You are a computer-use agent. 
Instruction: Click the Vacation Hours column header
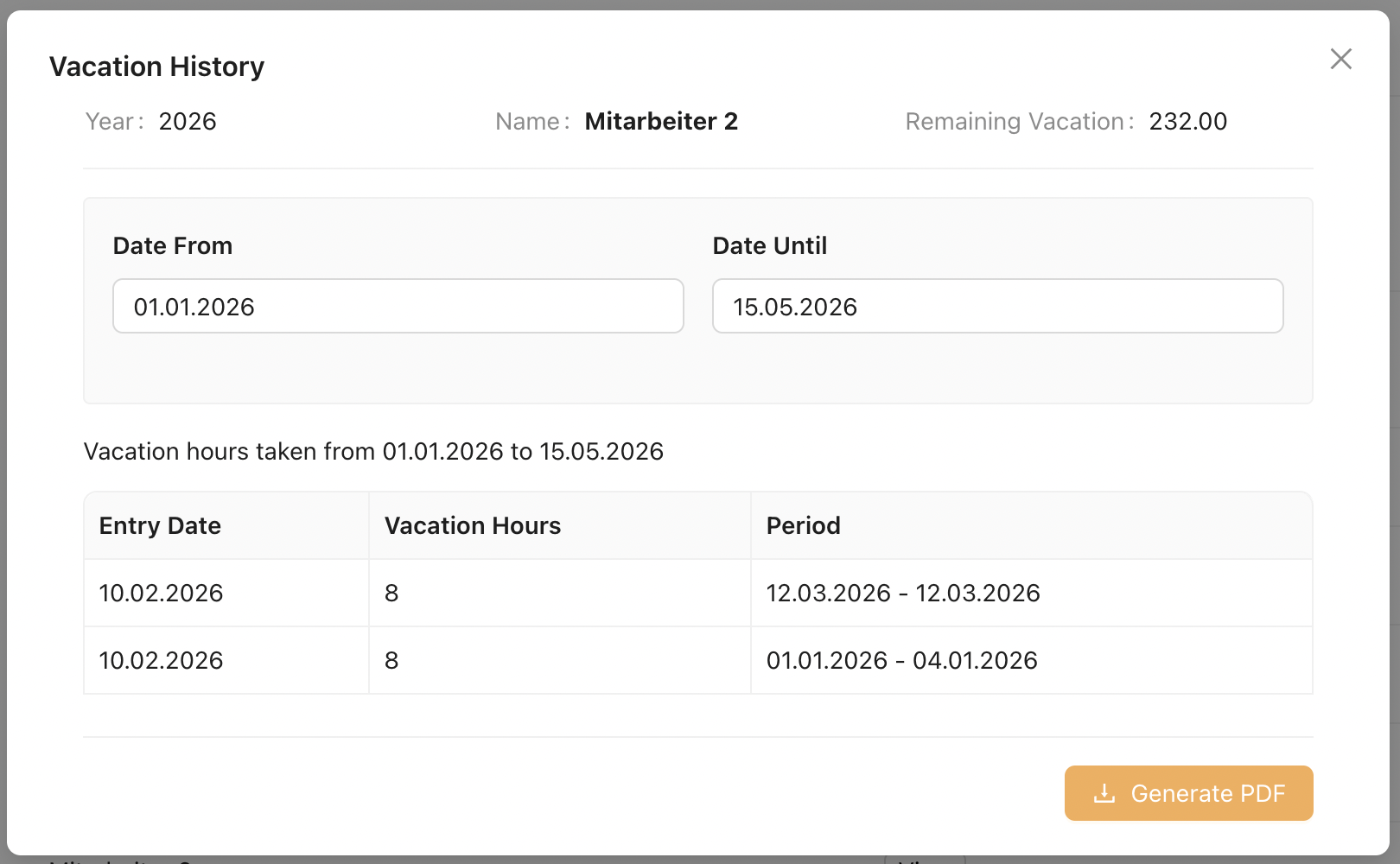[560, 525]
